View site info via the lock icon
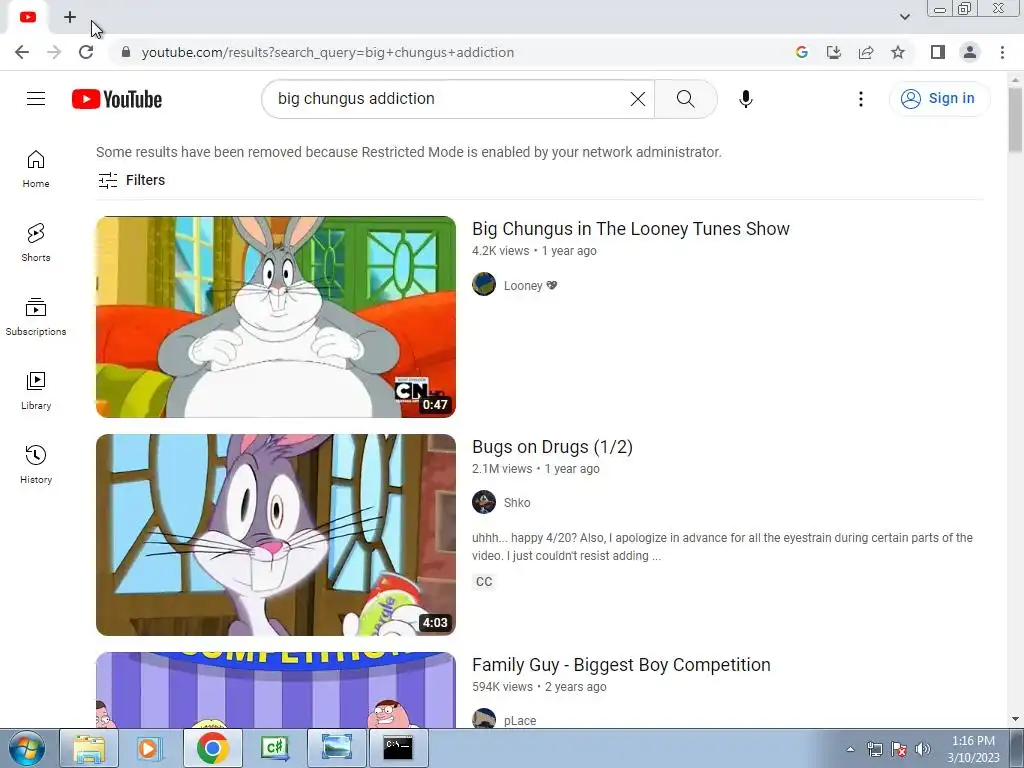 pos(126,52)
